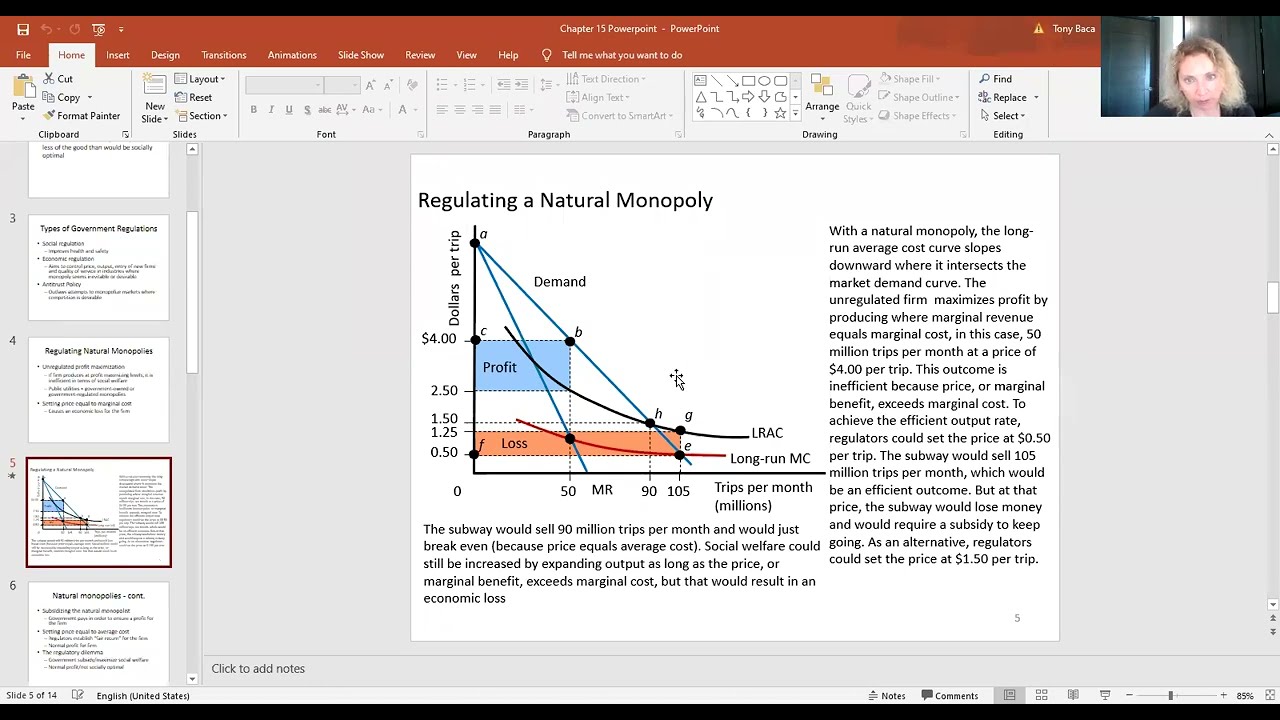Select slide 4 thumbnail Regulating Natural Monopolies
The width and height of the screenshot is (1280, 720).
[99, 390]
